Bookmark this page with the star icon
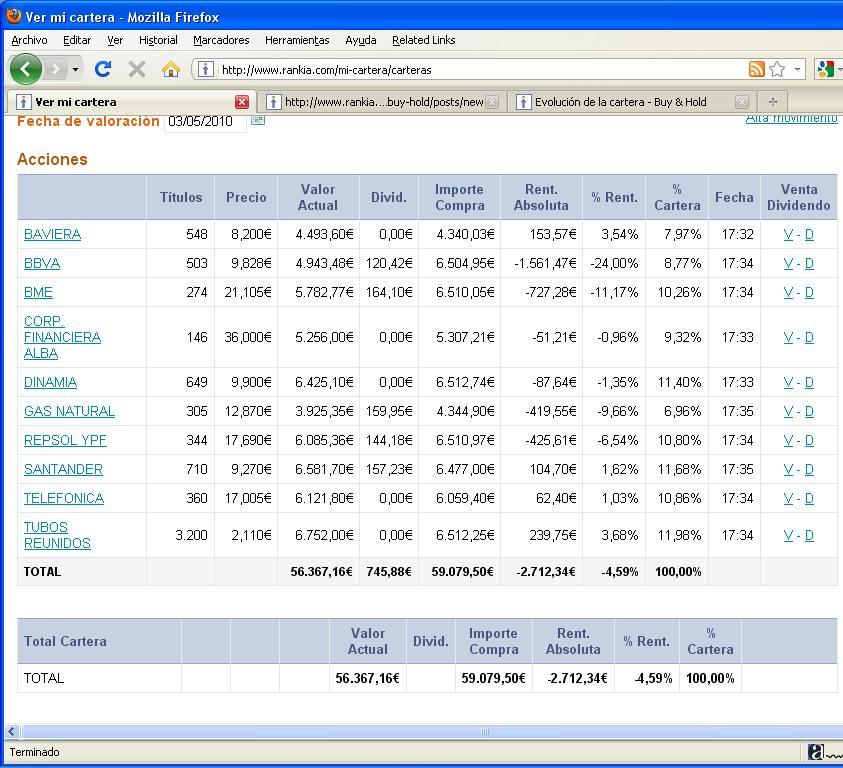The width and height of the screenshot is (843, 768). coord(777,69)
